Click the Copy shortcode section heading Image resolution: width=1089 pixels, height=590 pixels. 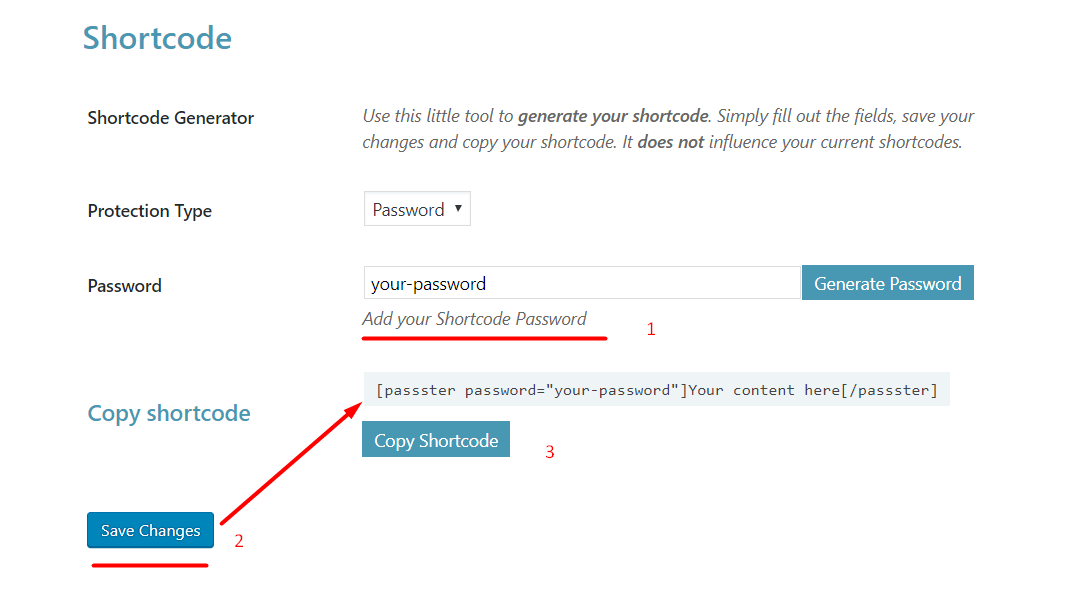168,412
